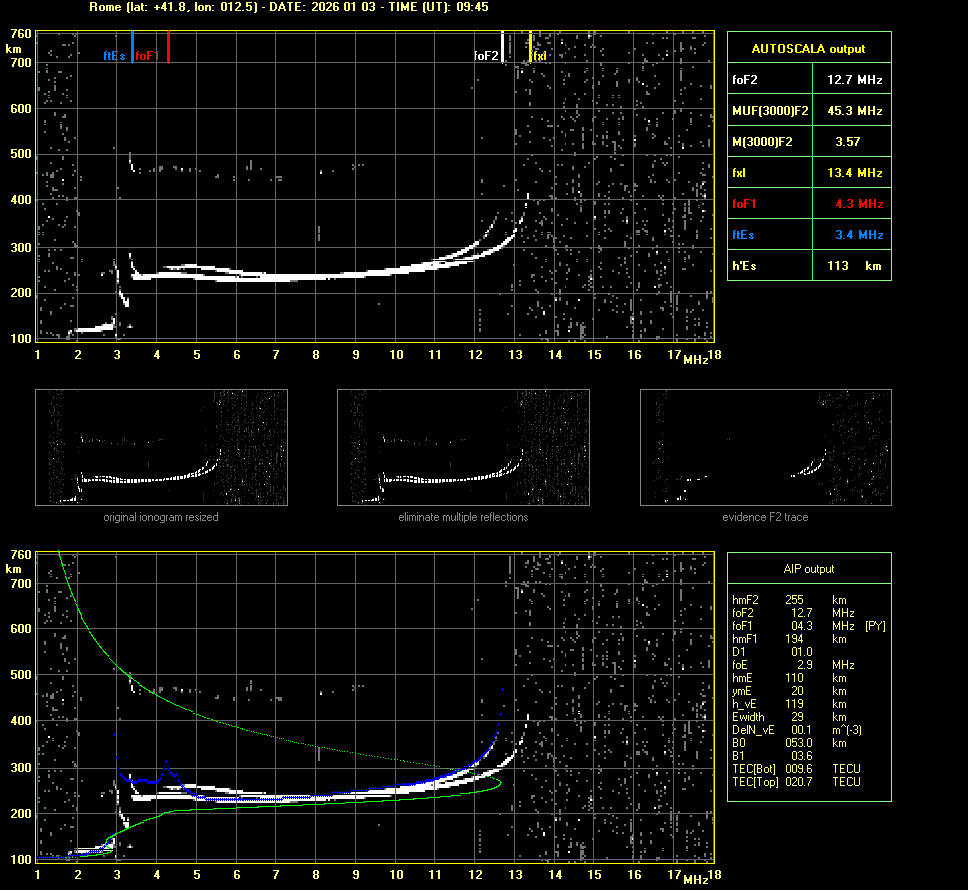The width and height of the screenshot is (968, 890).
Task: Open the evidence F2 trace thumbnail
Action: 765,448
